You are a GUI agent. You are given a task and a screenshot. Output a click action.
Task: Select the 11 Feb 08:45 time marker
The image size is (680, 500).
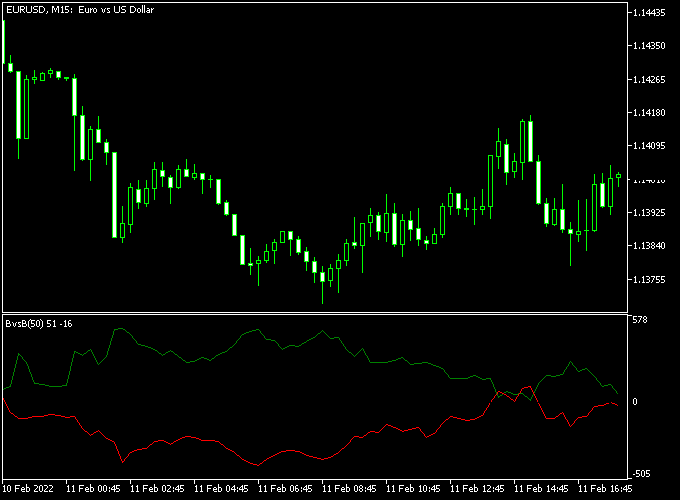350,490
